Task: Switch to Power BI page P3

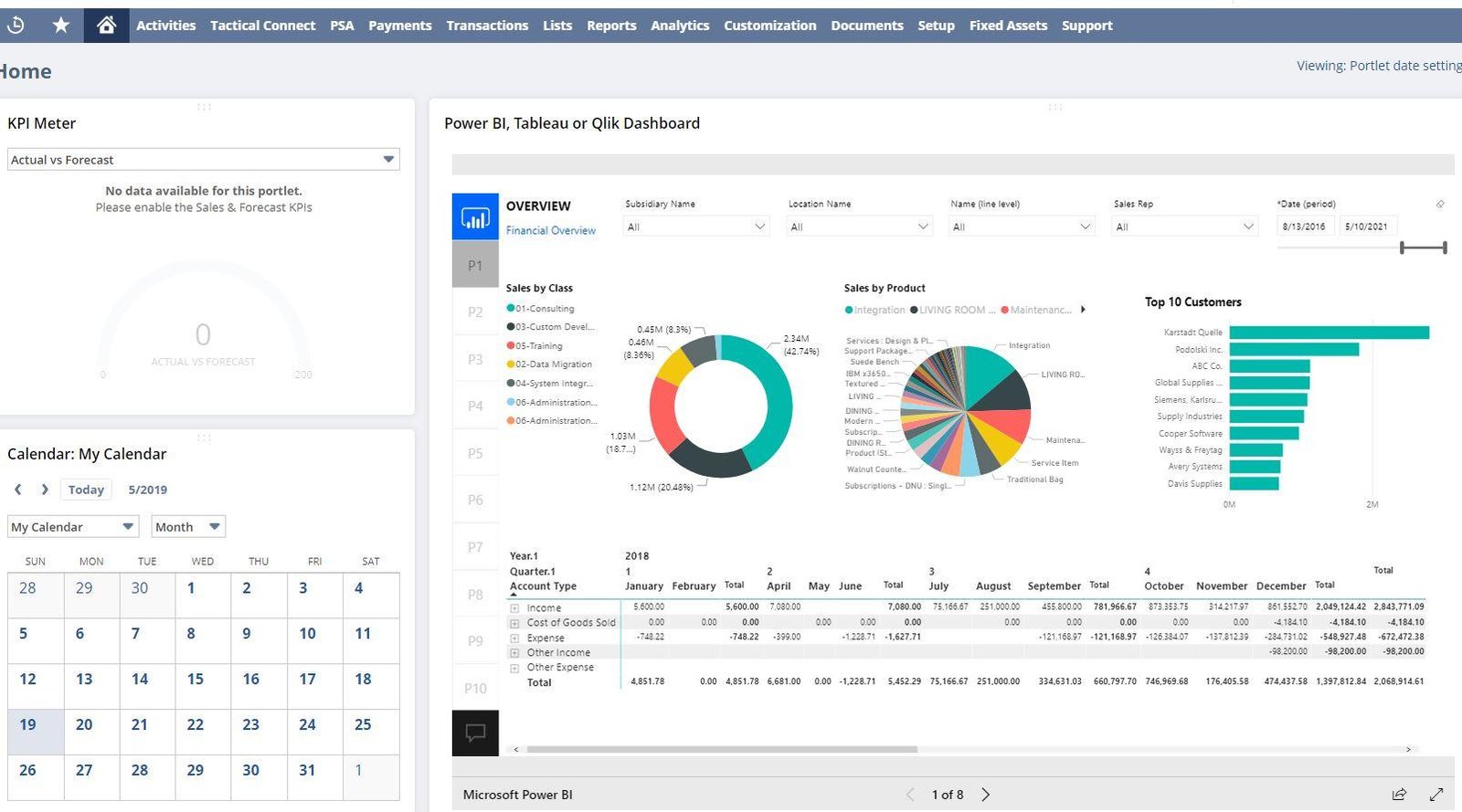Action: [475, 360]
